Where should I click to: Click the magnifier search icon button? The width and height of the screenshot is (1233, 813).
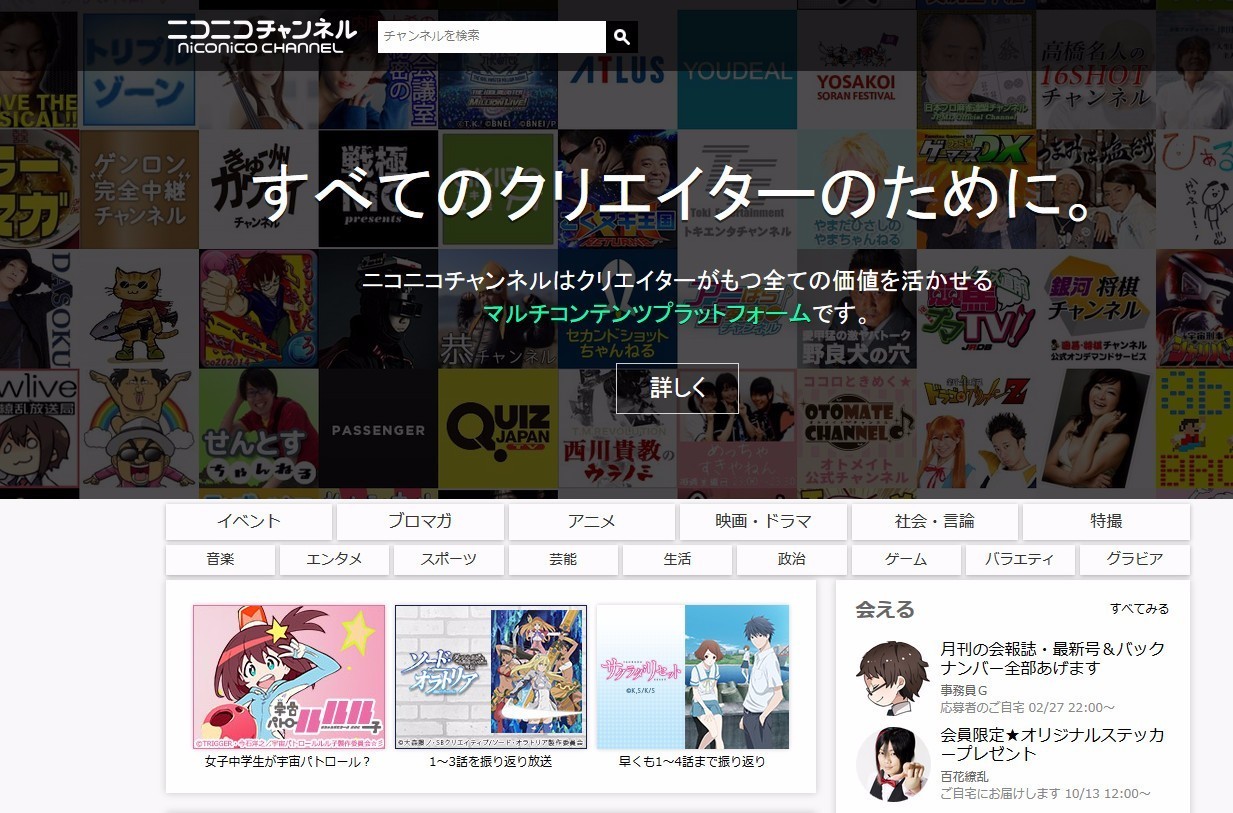click(622, 37)
